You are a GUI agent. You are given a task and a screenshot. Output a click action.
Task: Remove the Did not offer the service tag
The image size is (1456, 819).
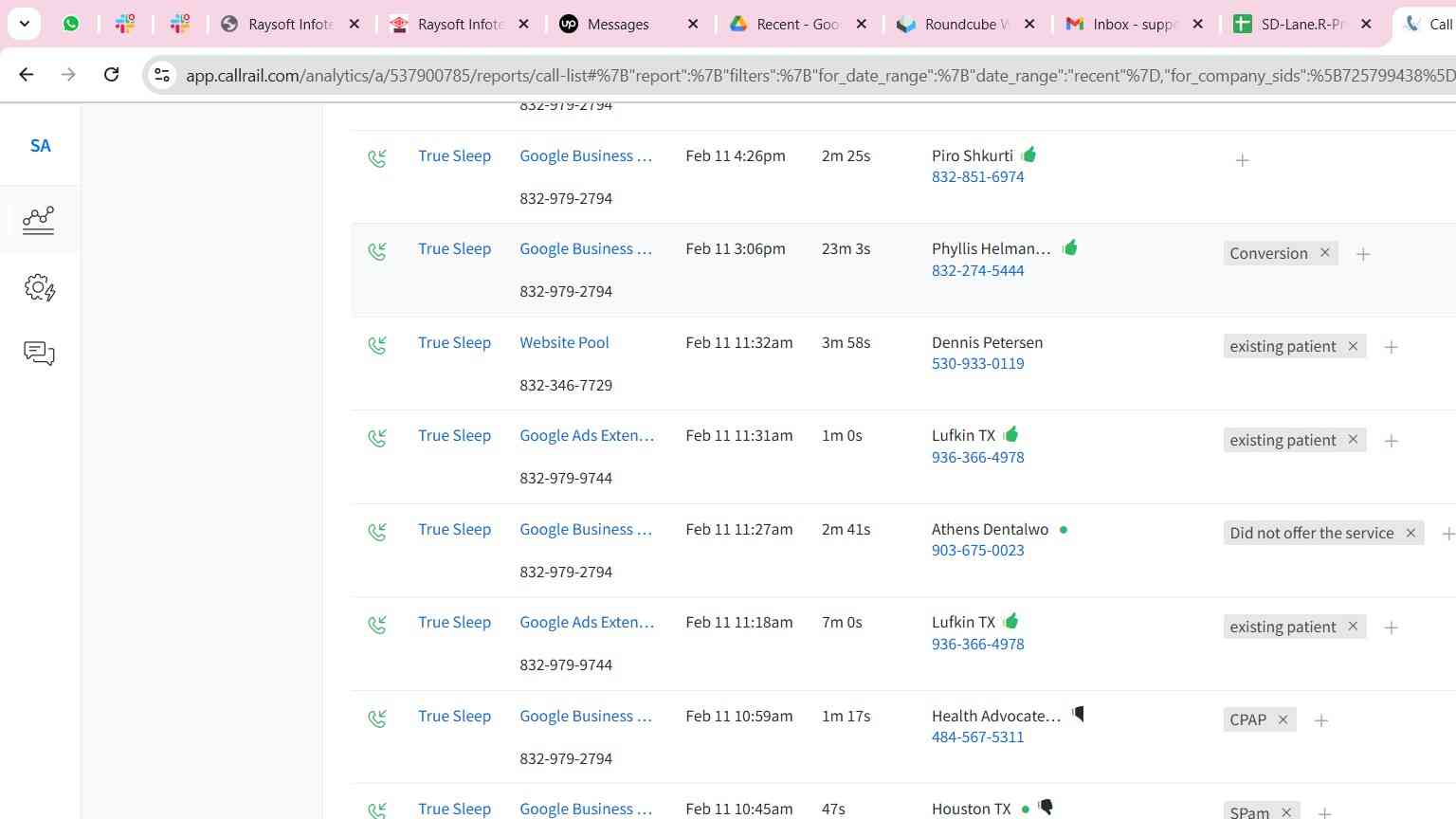click(1410, 533)
